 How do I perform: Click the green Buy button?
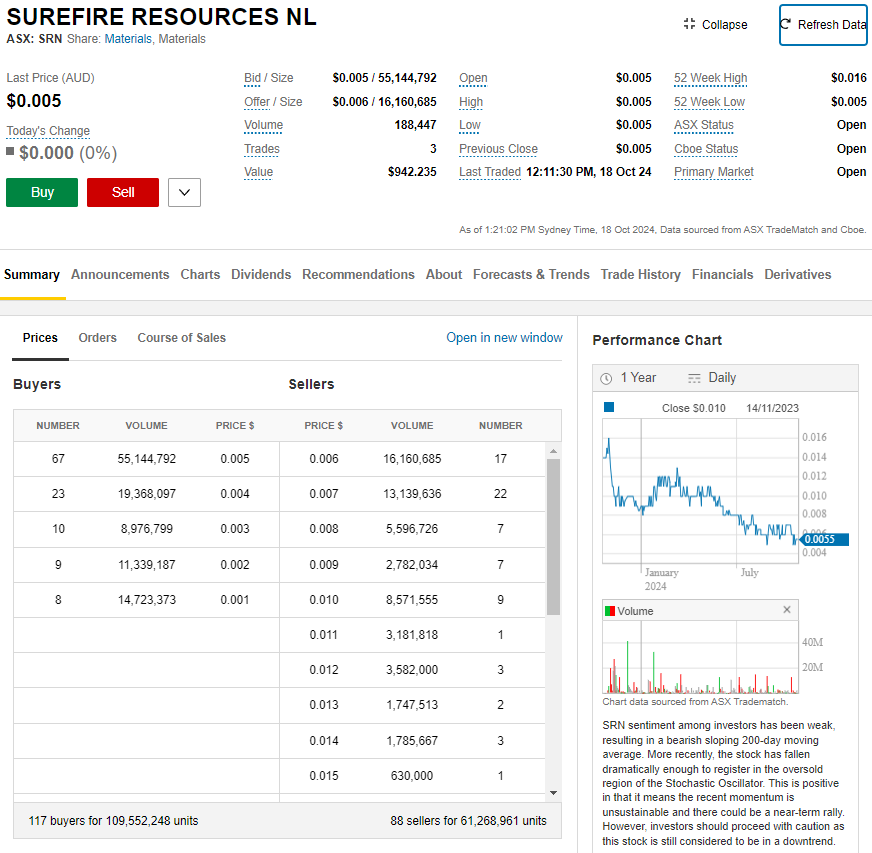[x=42, y=192]
